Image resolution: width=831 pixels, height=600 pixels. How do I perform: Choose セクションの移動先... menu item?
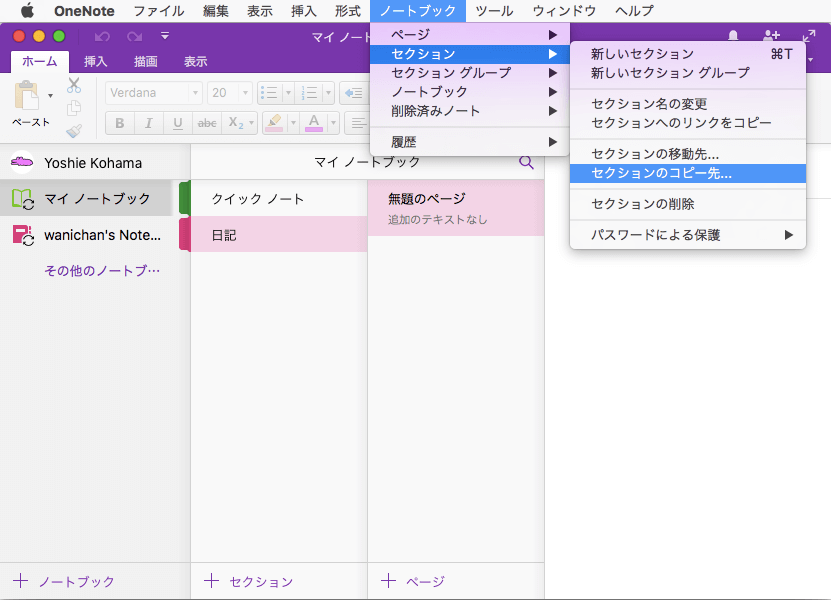688,154
